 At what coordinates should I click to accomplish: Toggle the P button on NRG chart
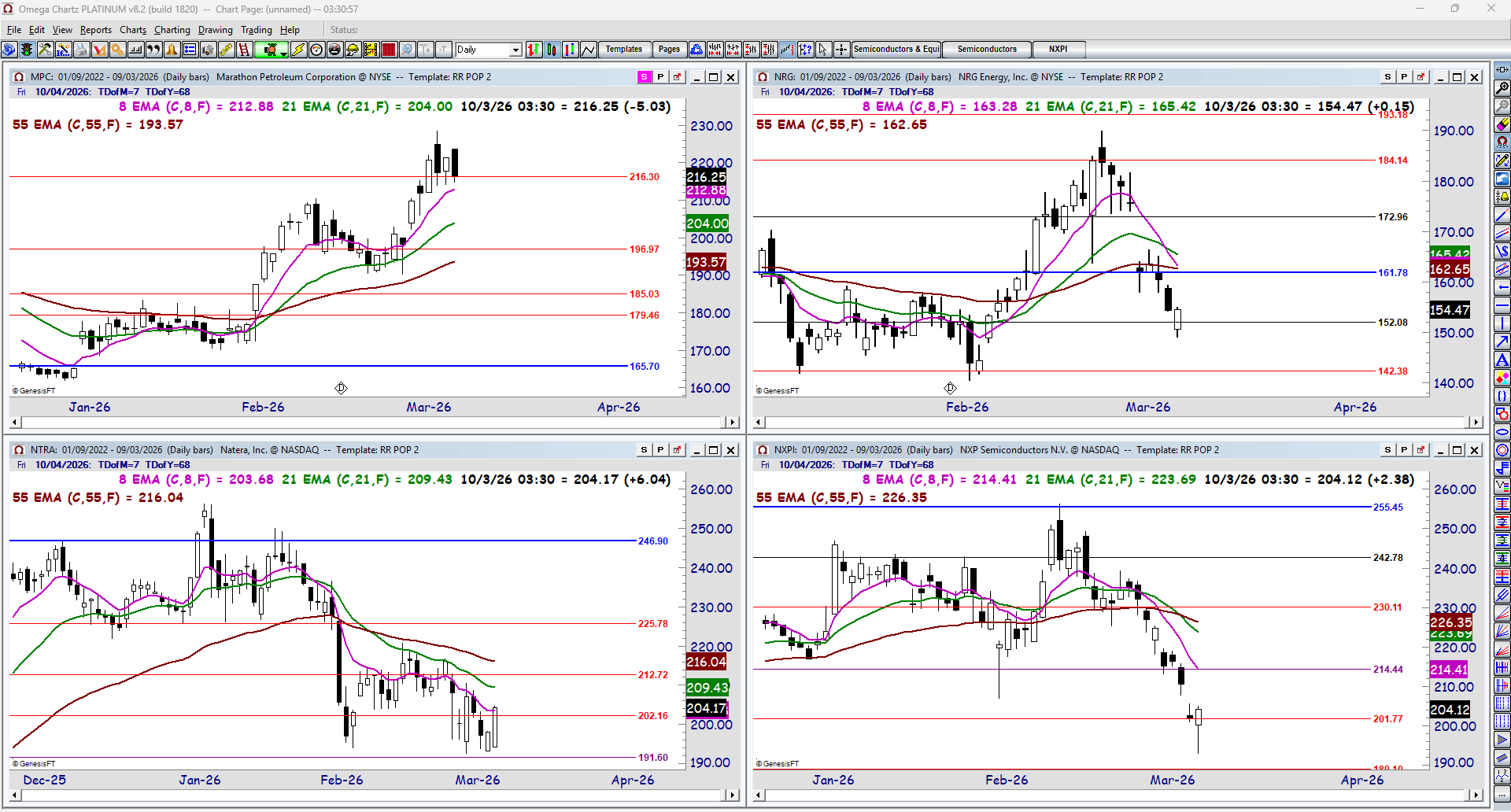(x=1404, y=77)
